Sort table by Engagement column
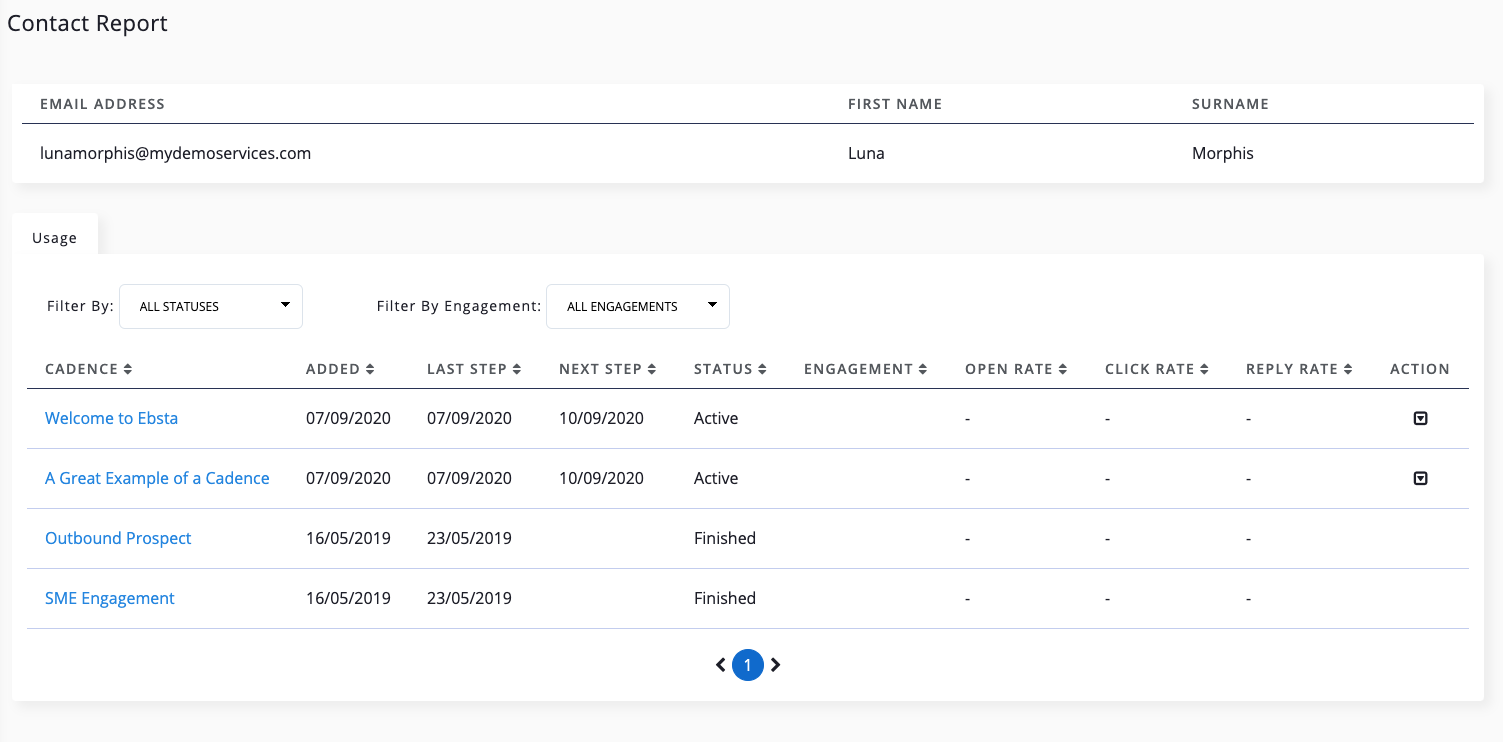This screenshot has height=742, width=1503. tap(865, 369)
